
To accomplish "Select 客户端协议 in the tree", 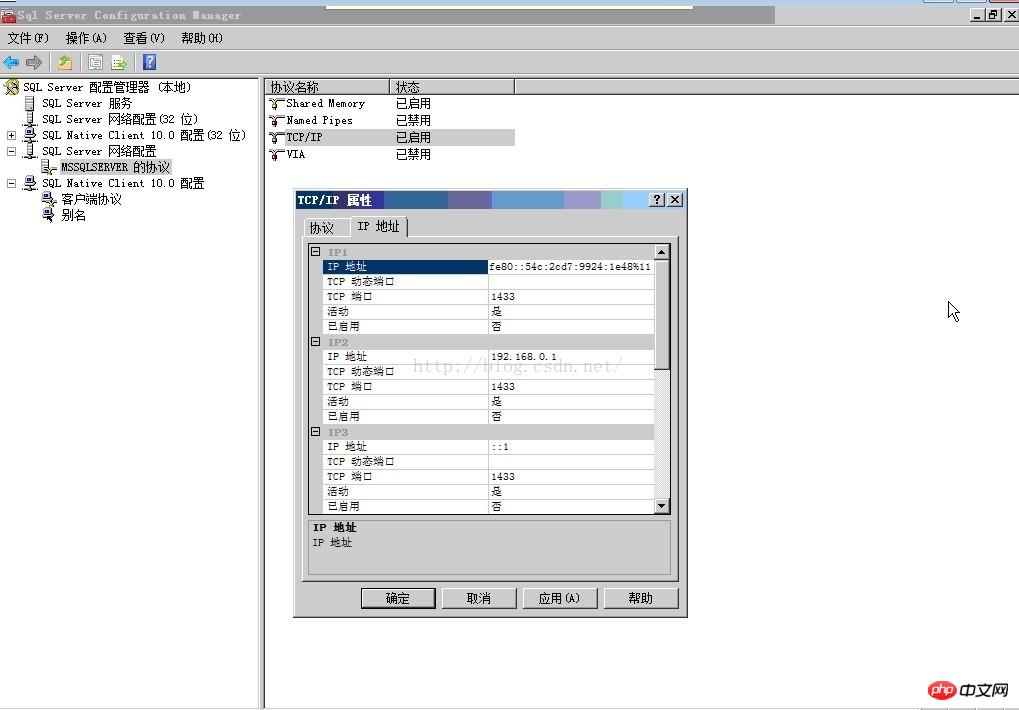I will pyautogui.click(x=92, y=199).
